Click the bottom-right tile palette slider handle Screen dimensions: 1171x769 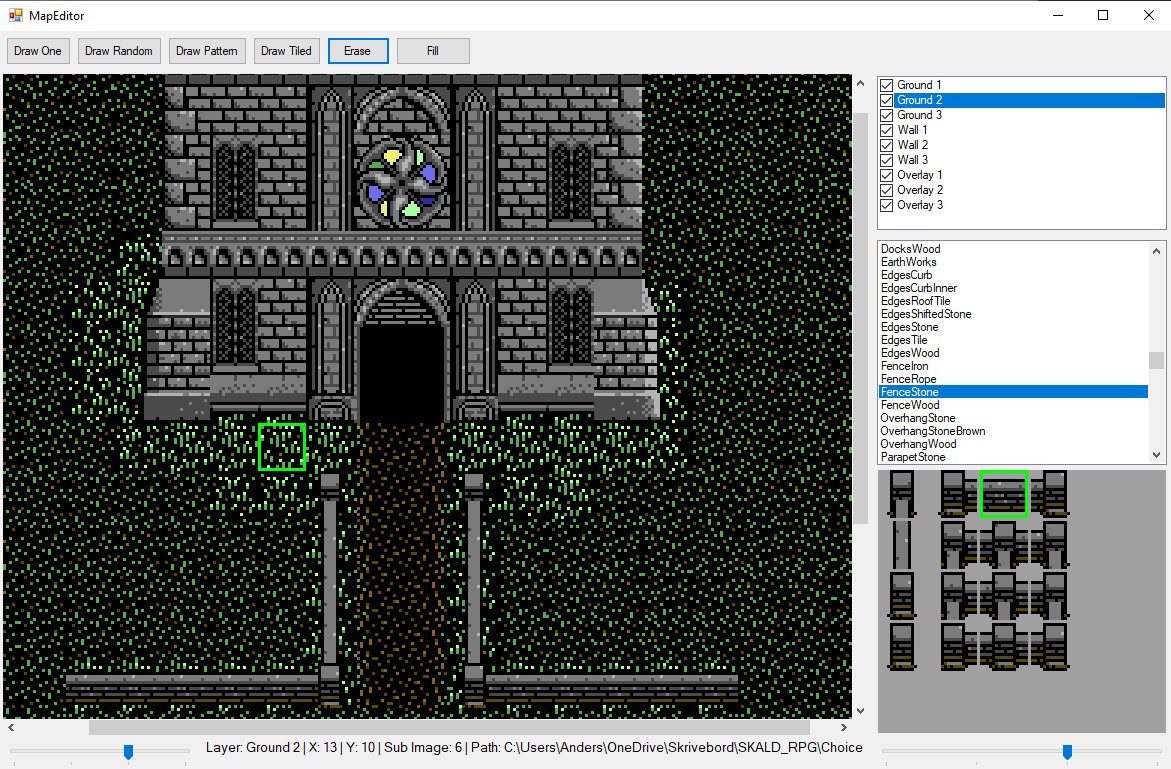1067,752
